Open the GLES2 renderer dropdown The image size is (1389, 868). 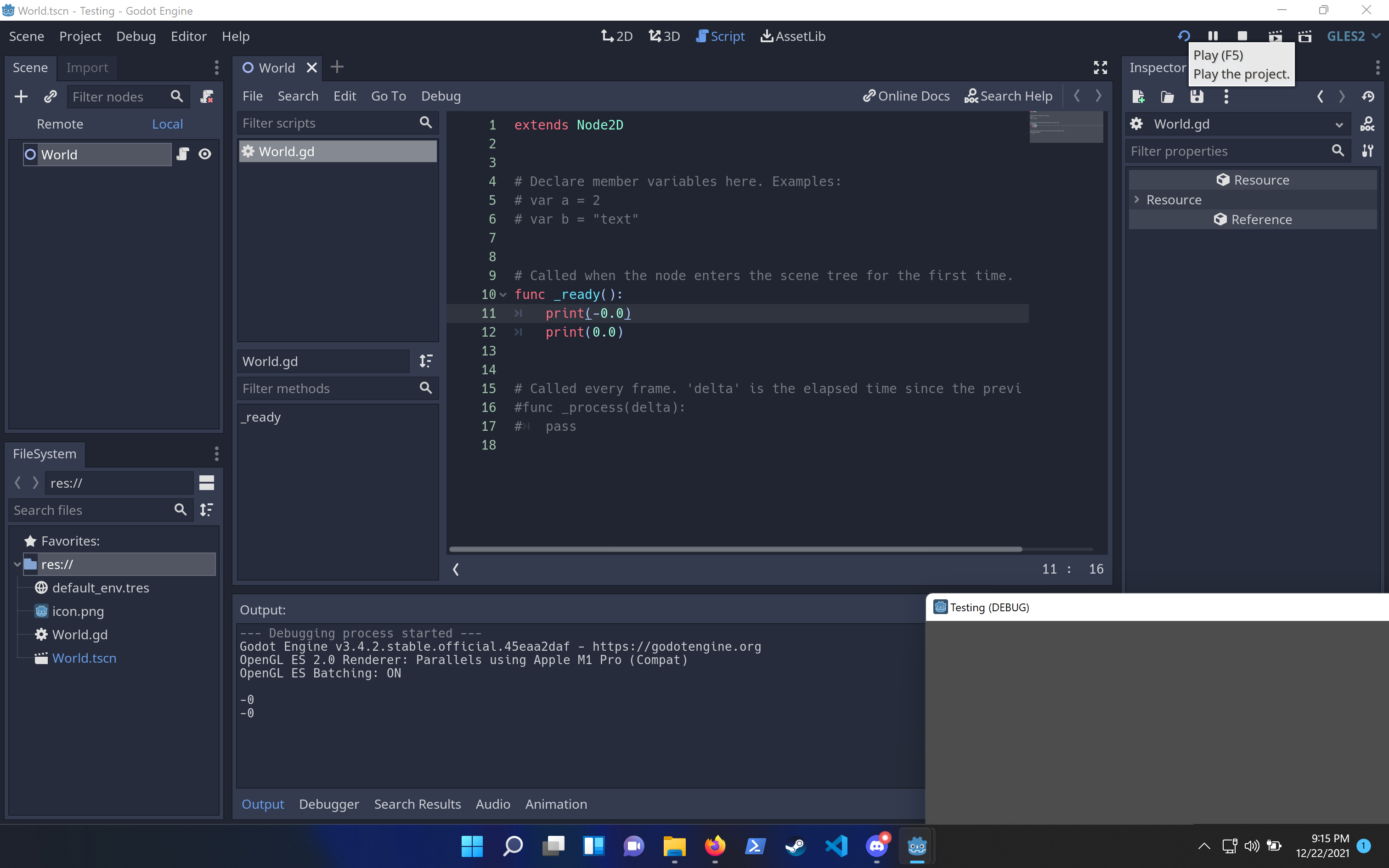point(1354,36)
